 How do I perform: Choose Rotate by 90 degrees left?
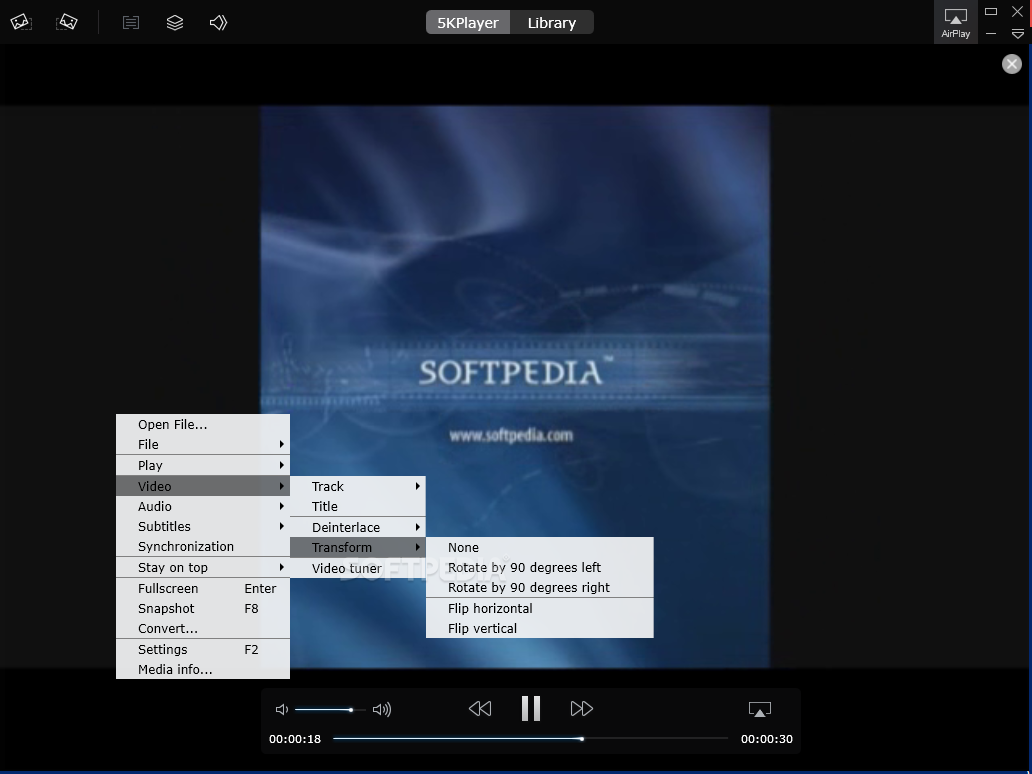540,567
